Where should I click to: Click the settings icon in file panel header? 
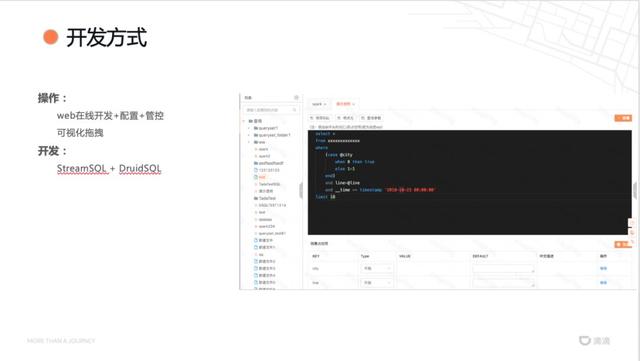pyautogui.click(x=296, y=98)
